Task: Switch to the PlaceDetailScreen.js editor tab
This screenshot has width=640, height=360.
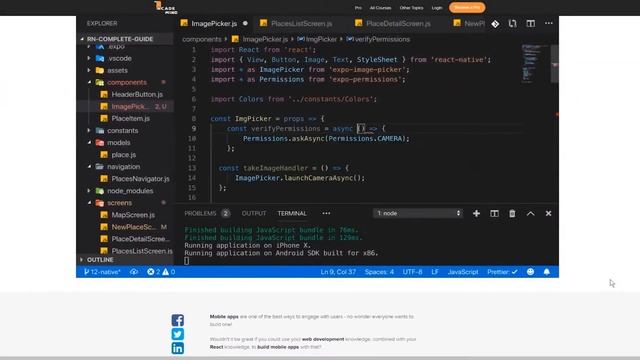Action: point(393,24)
